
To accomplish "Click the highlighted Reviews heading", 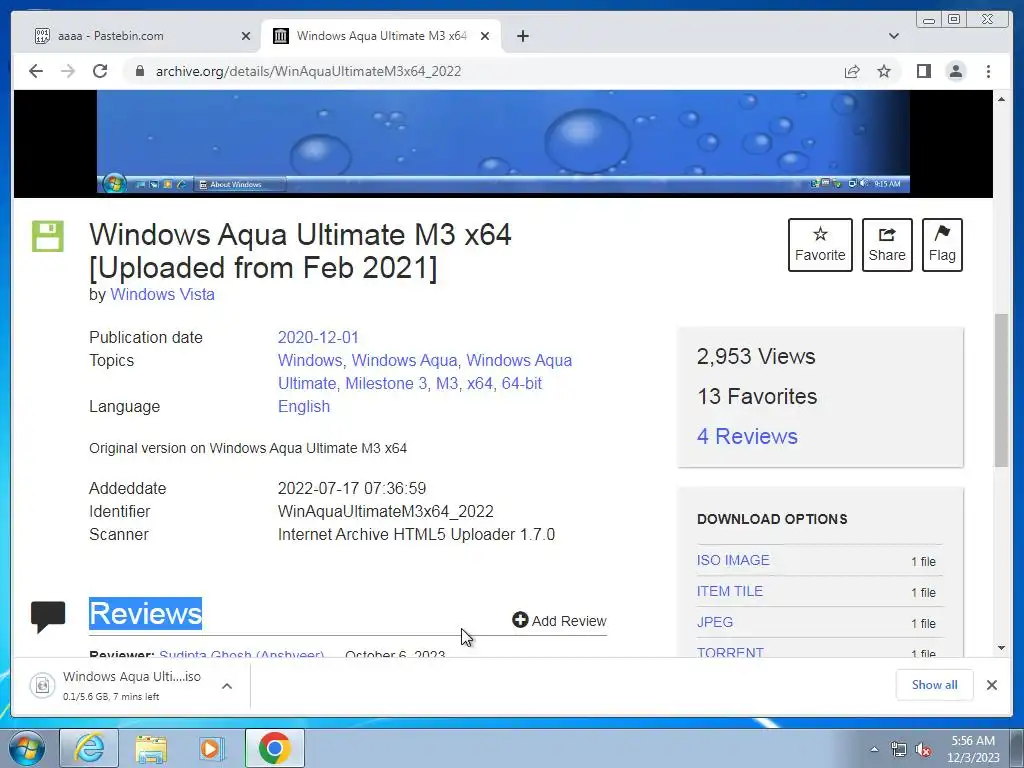I will click(x=145, y=614).
